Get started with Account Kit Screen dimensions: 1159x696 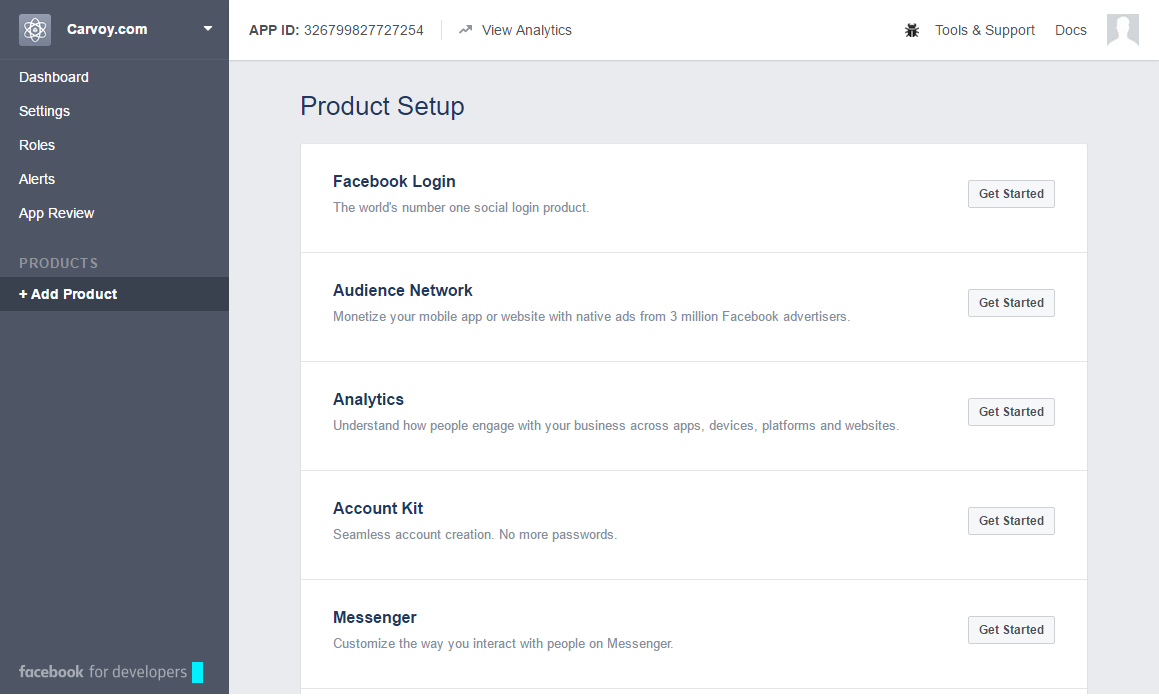coord(1011,520)
